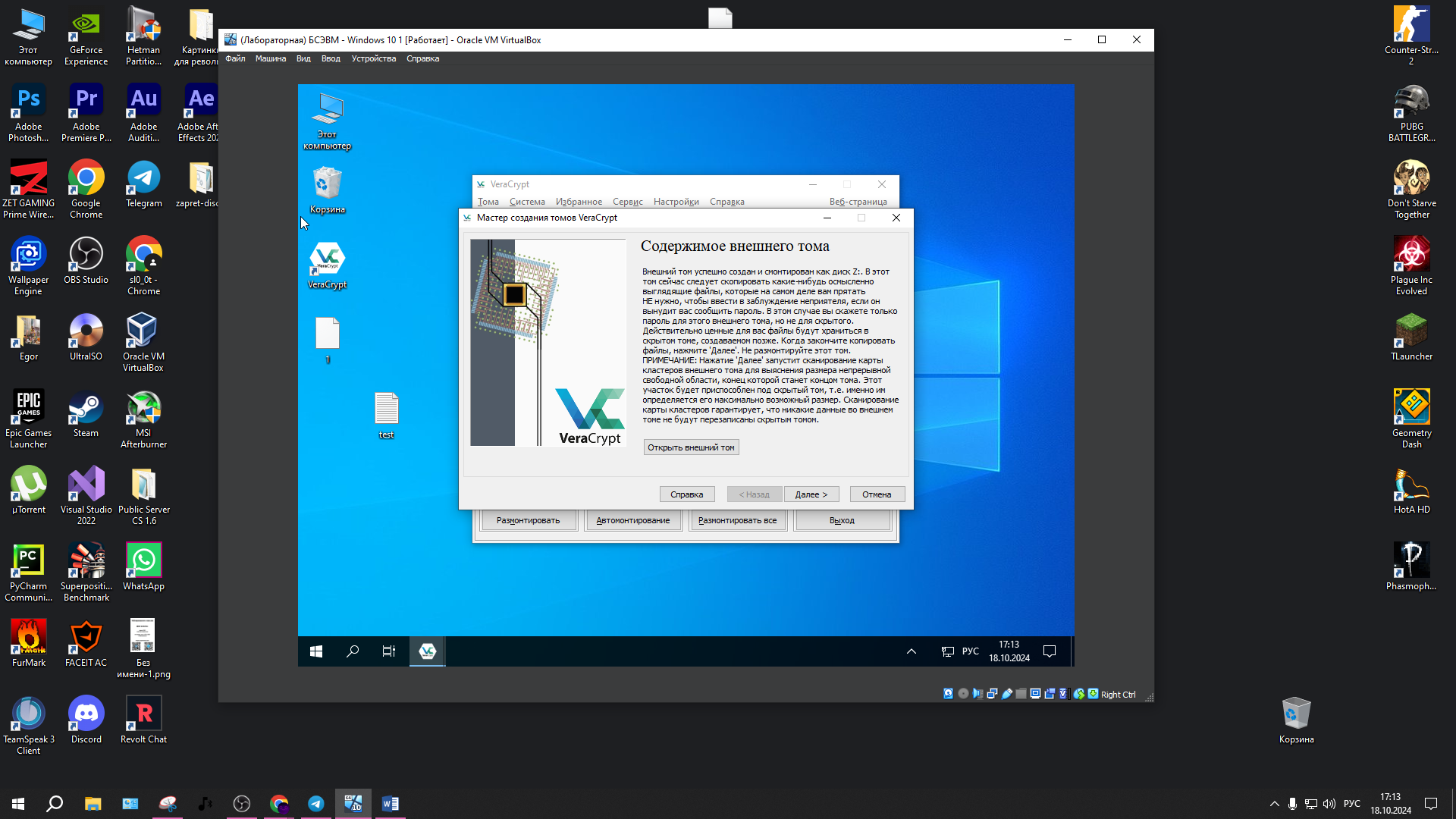Open Telegram desktop shortcut
Image resolution: width=1456 pixels, height=819 pixels.
tap(144, 184)
